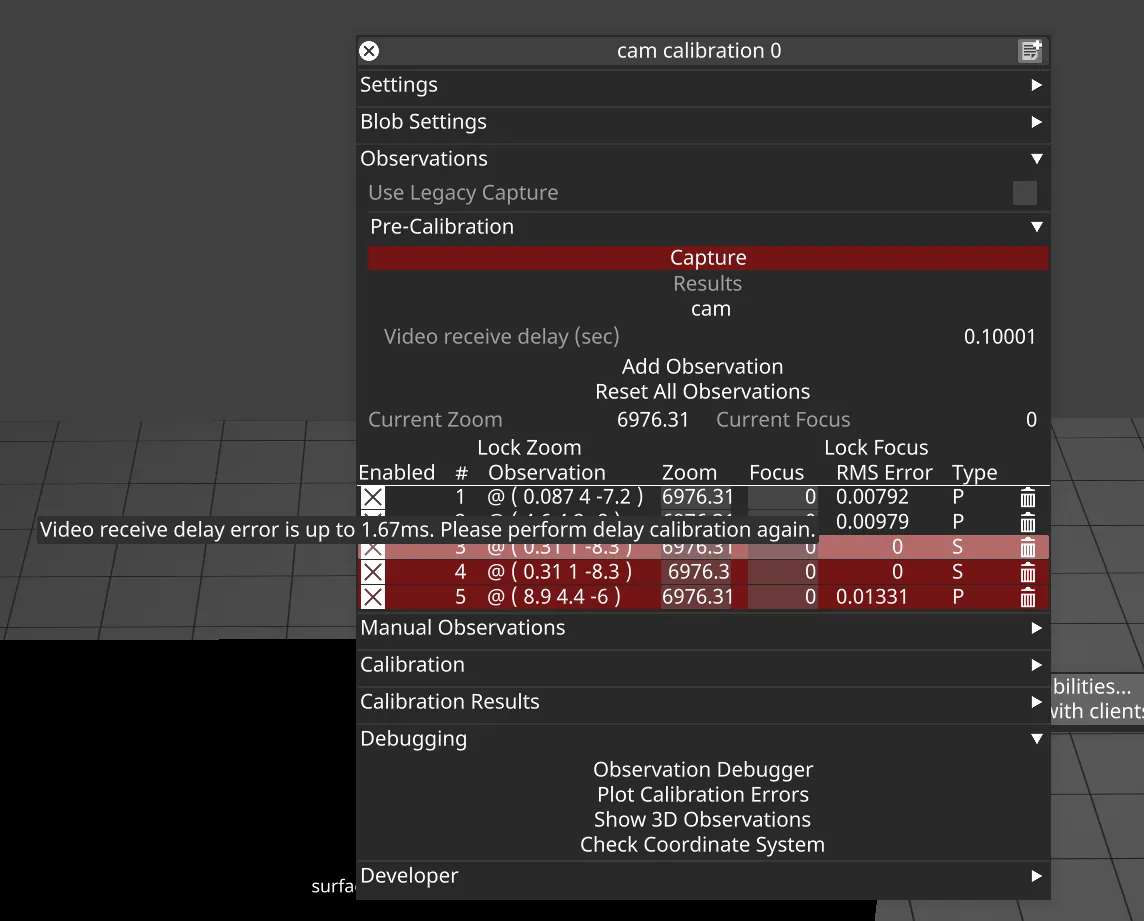Delete observation 1 with the trash icon
The image size is (1144, 921).
click(1027, 497)
